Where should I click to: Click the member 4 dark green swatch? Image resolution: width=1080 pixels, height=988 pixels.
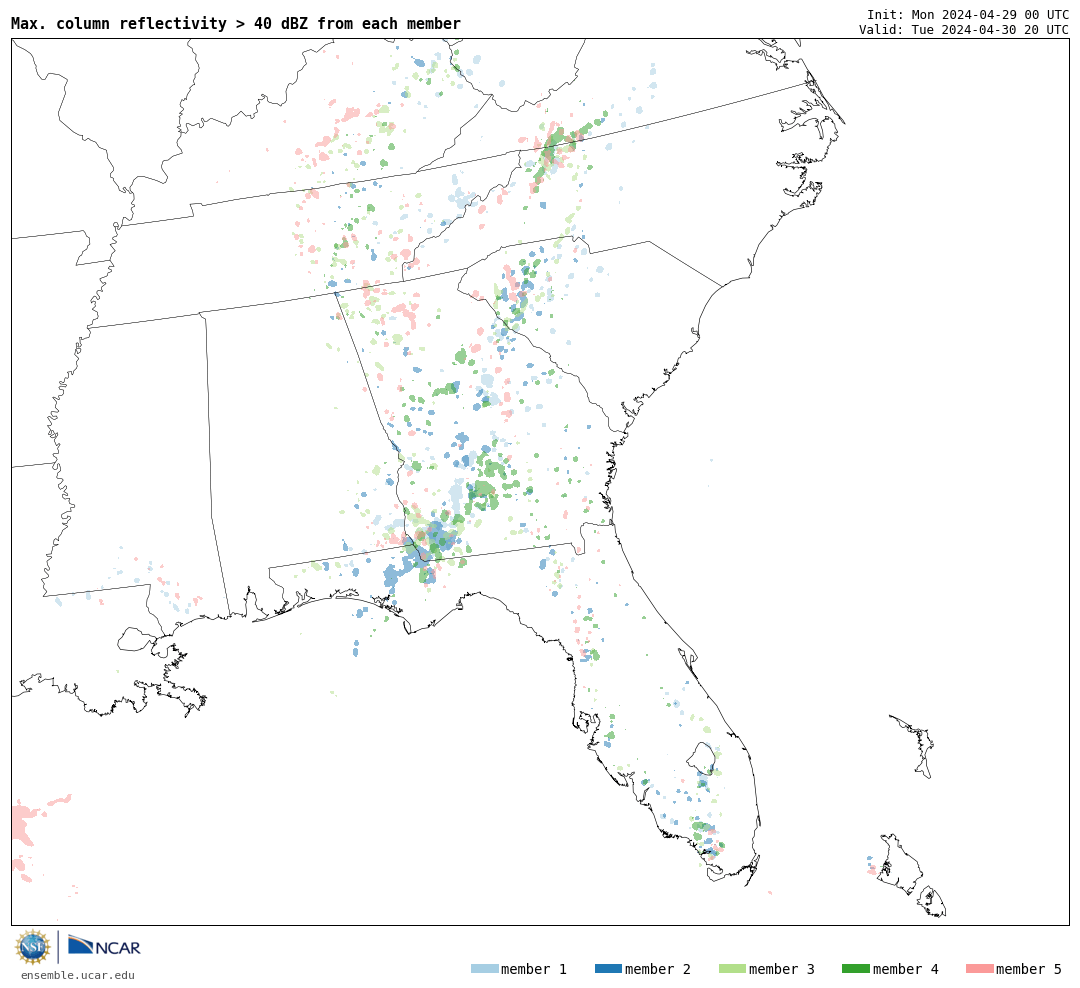pyautogui.click(x=856, y=969)
